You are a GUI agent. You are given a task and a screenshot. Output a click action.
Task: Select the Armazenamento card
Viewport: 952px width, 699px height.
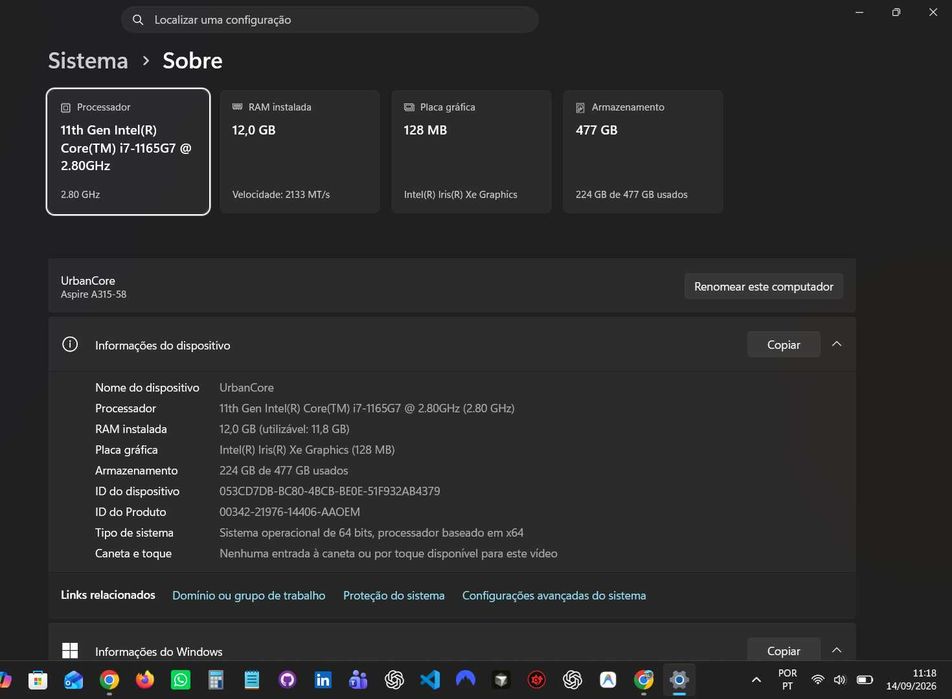coord(643,151)
